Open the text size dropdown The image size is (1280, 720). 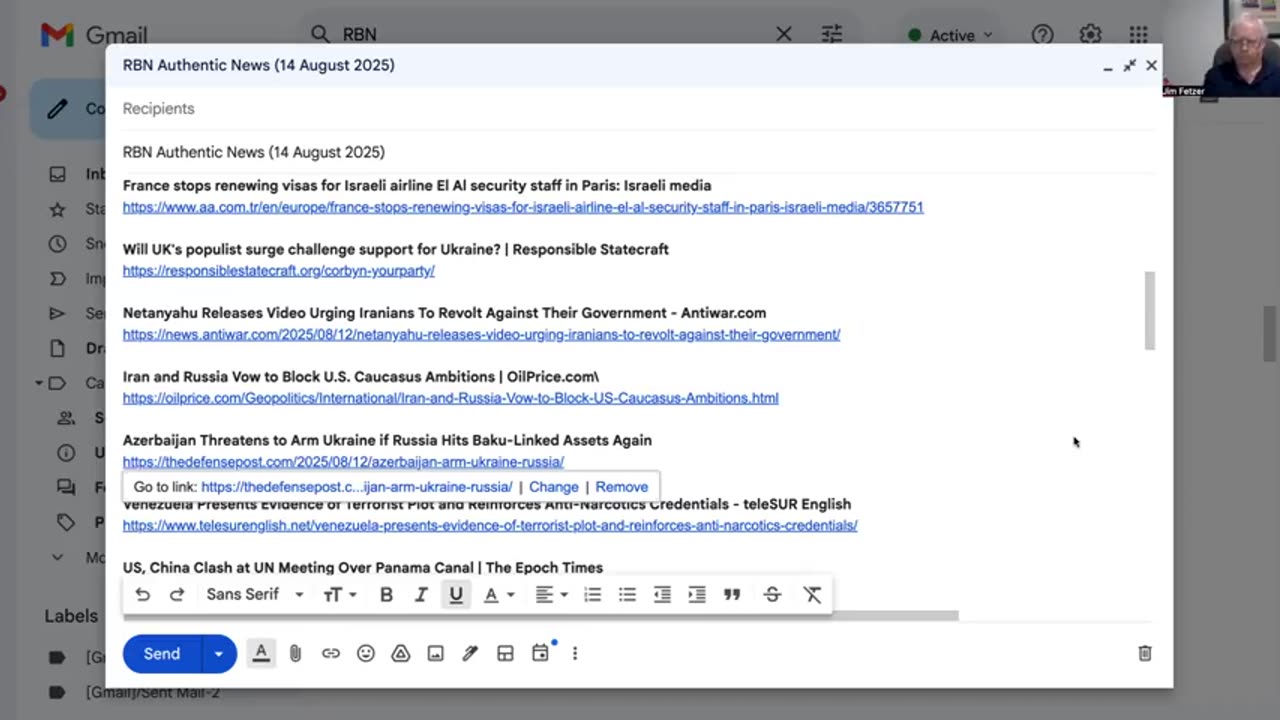pyautogui.click(x=340, y=595)
